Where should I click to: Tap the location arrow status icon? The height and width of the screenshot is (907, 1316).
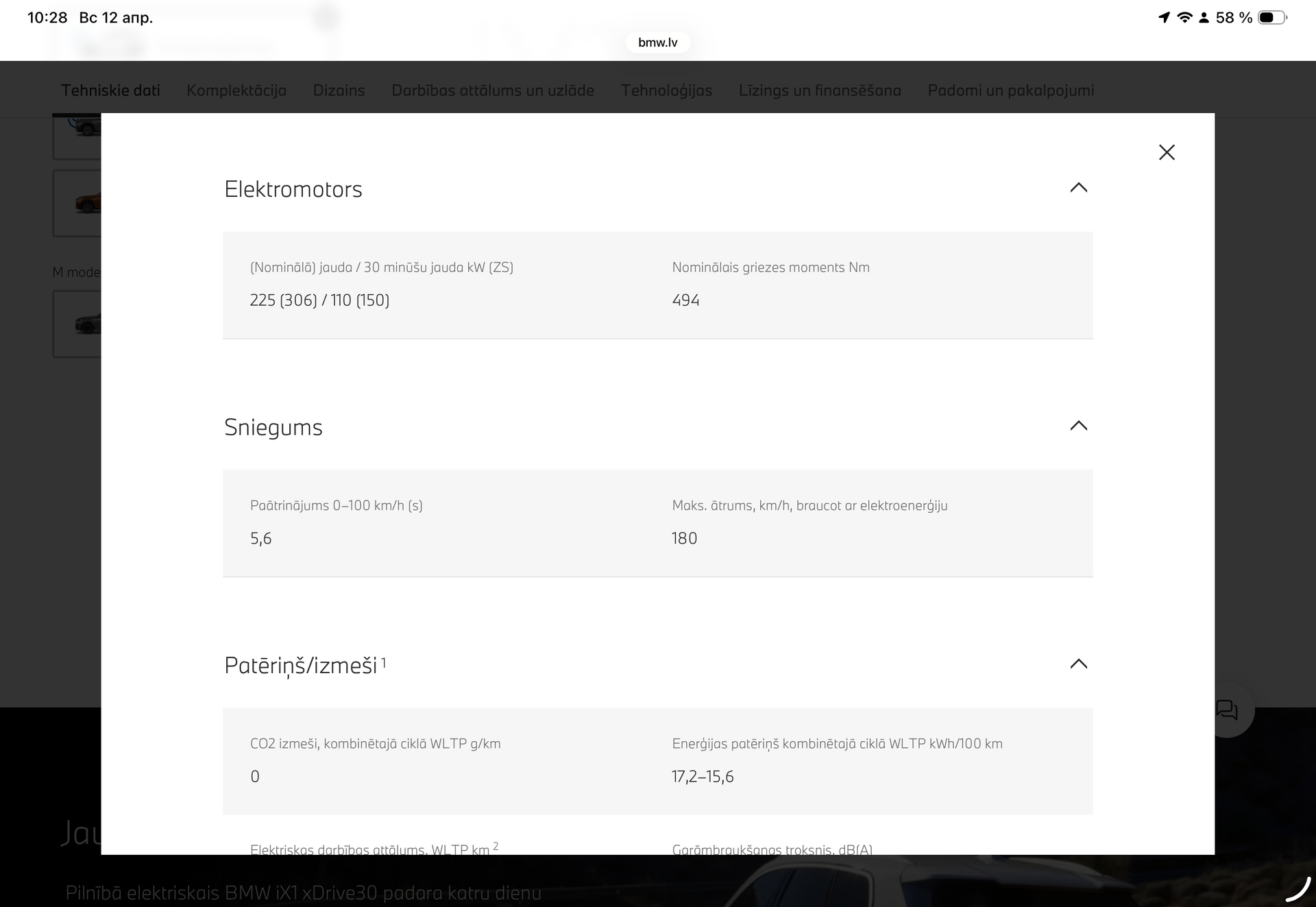pos(1164,18)
